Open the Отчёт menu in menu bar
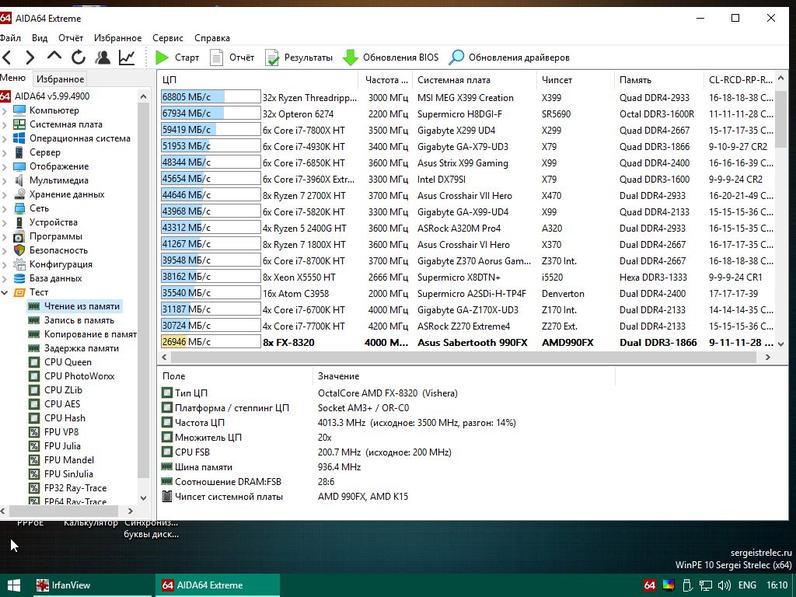796x597 pixels. point(71,38)
